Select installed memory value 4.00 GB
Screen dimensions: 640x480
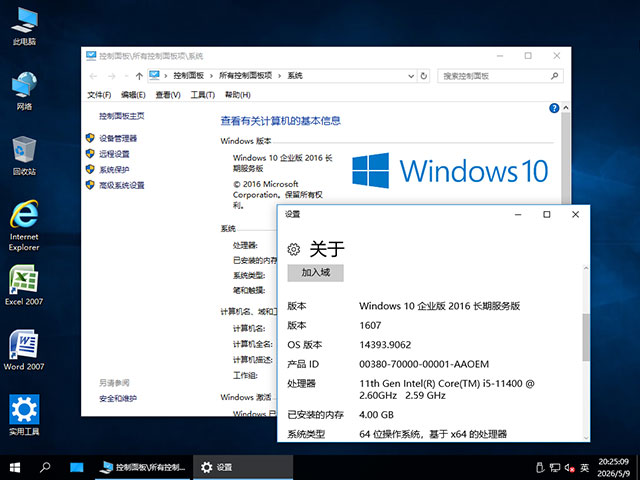click(376, 415)
